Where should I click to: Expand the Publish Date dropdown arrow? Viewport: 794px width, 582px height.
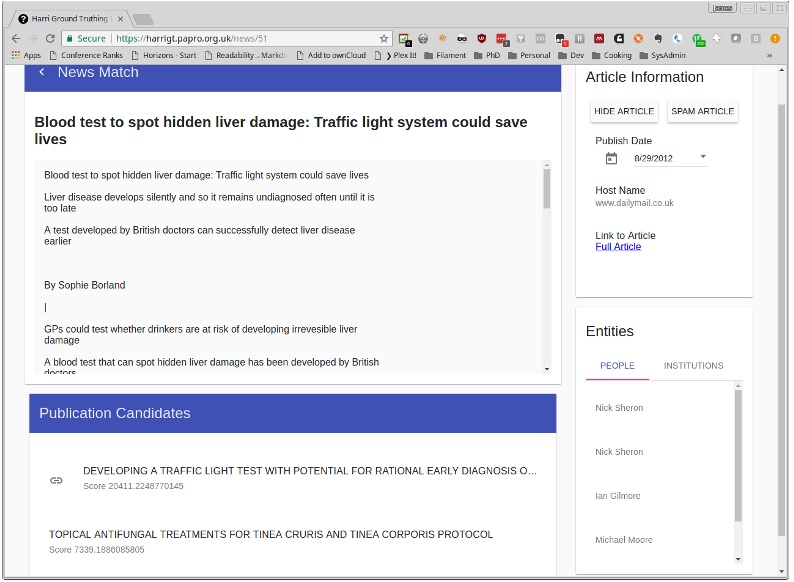(703, 157)
